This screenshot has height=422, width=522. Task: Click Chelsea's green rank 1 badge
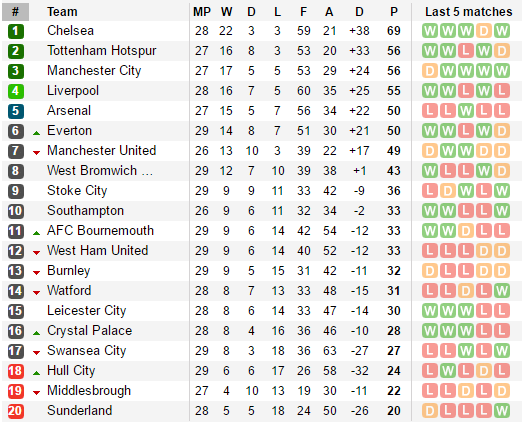tap(16, 31)
